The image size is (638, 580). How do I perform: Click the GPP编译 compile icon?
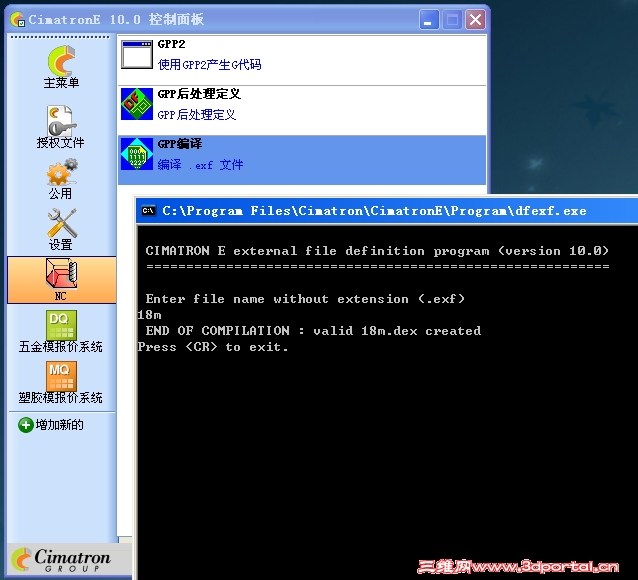point(137,154)
